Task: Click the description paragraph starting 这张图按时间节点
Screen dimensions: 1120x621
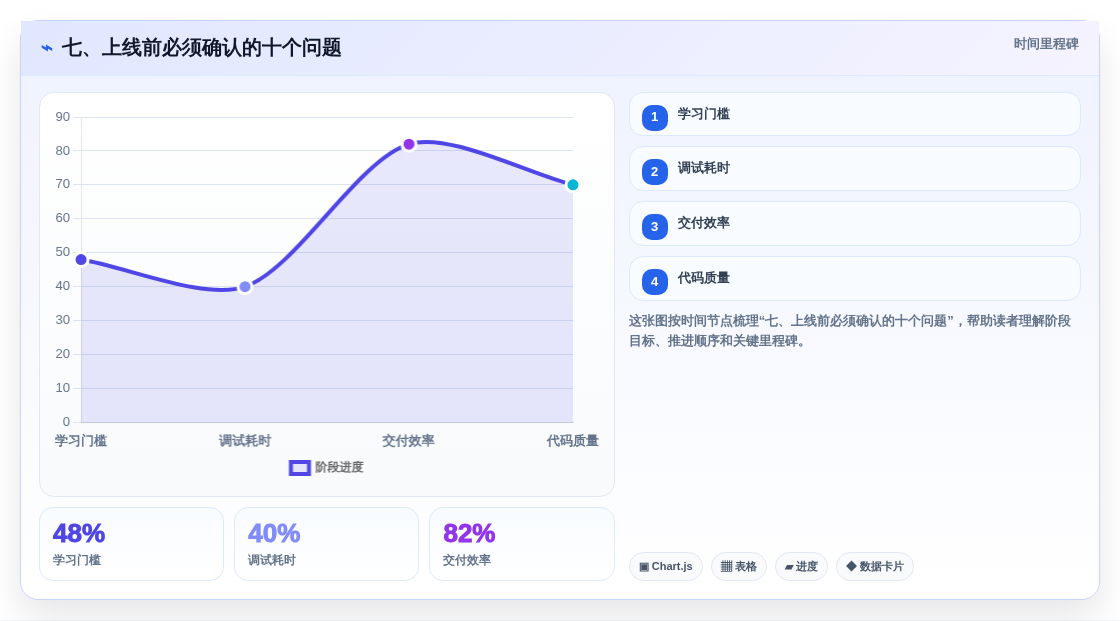Action: (850, 331)
